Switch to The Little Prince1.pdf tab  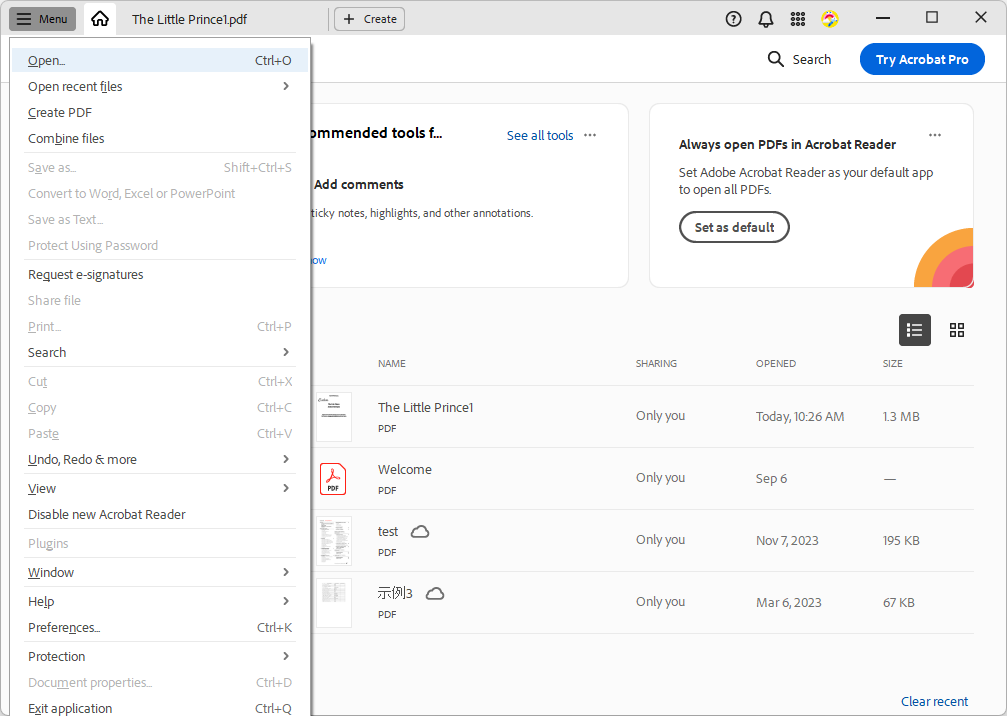coord(189,19)
